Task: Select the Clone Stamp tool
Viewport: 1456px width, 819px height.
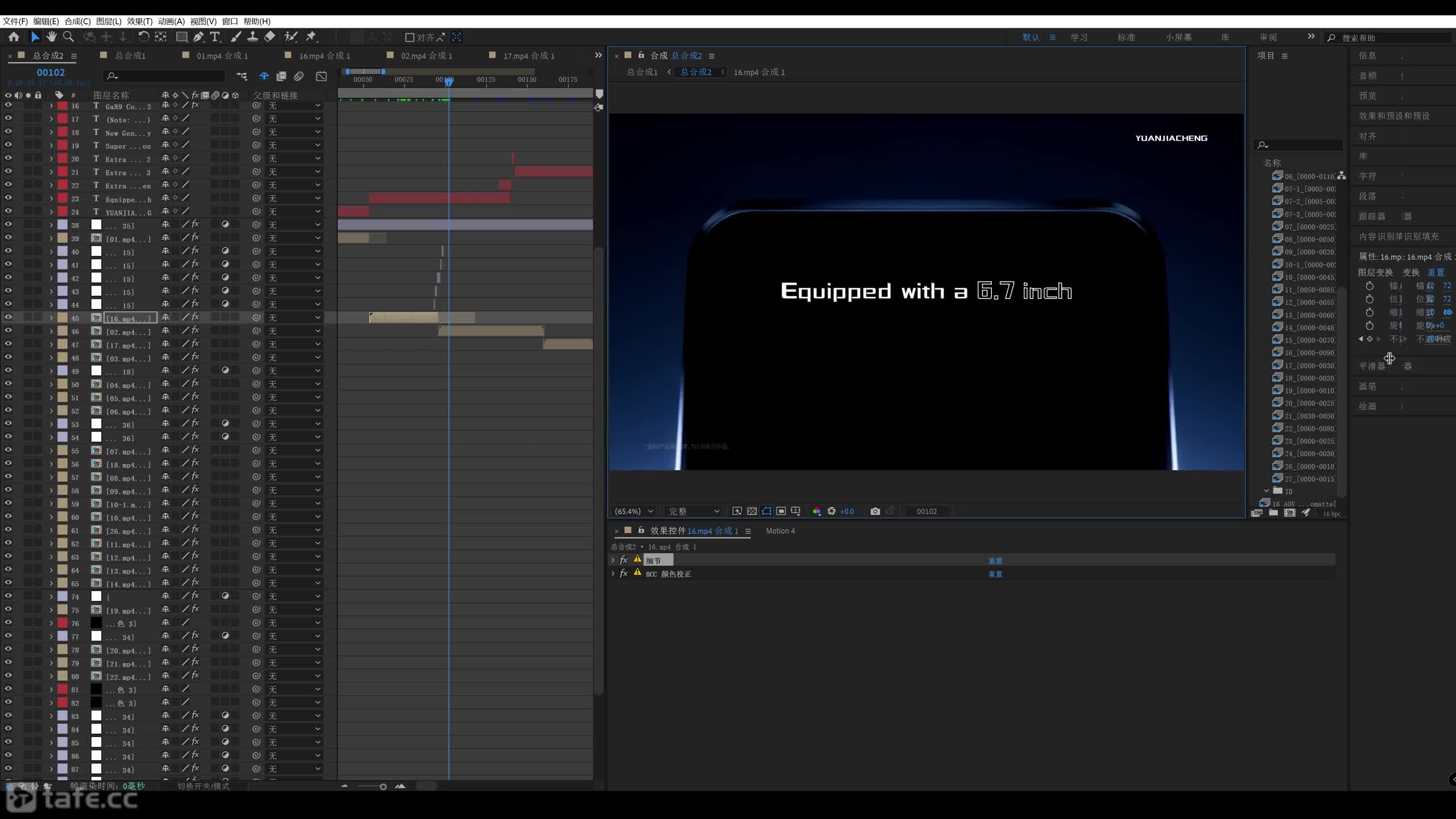Action: click(253, 37)
